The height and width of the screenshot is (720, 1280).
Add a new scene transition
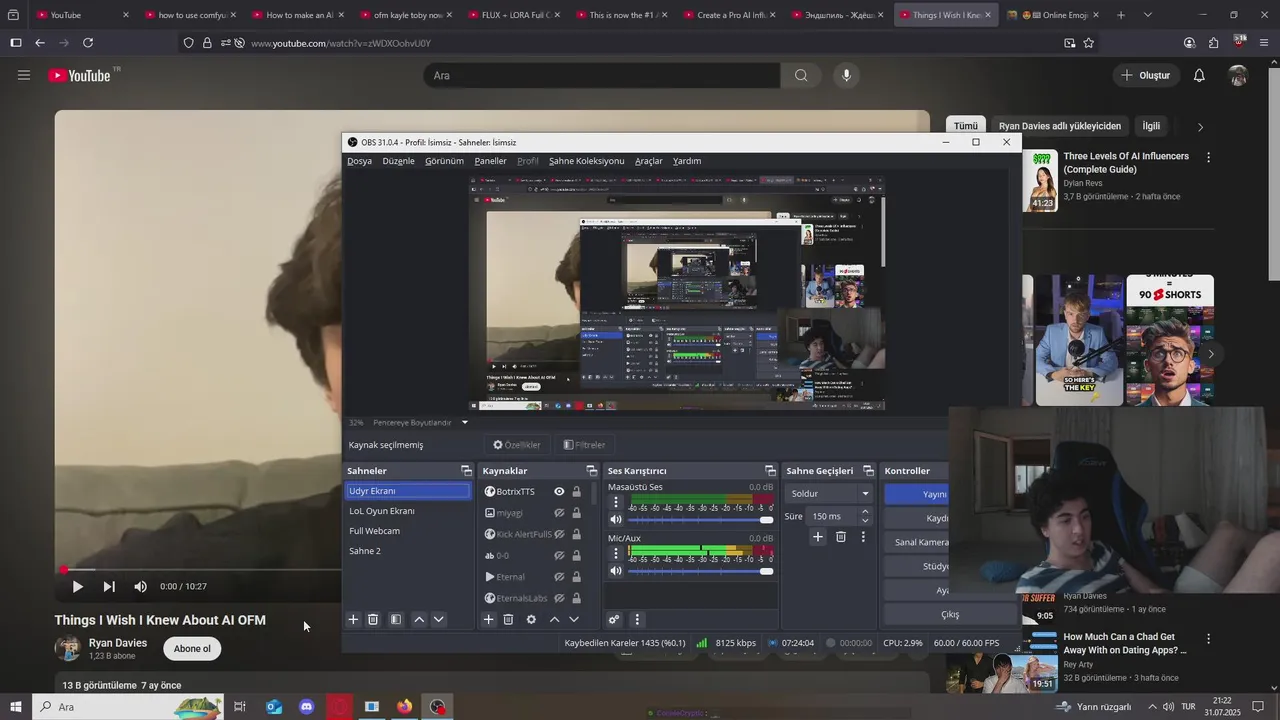[x=818, y=537]
